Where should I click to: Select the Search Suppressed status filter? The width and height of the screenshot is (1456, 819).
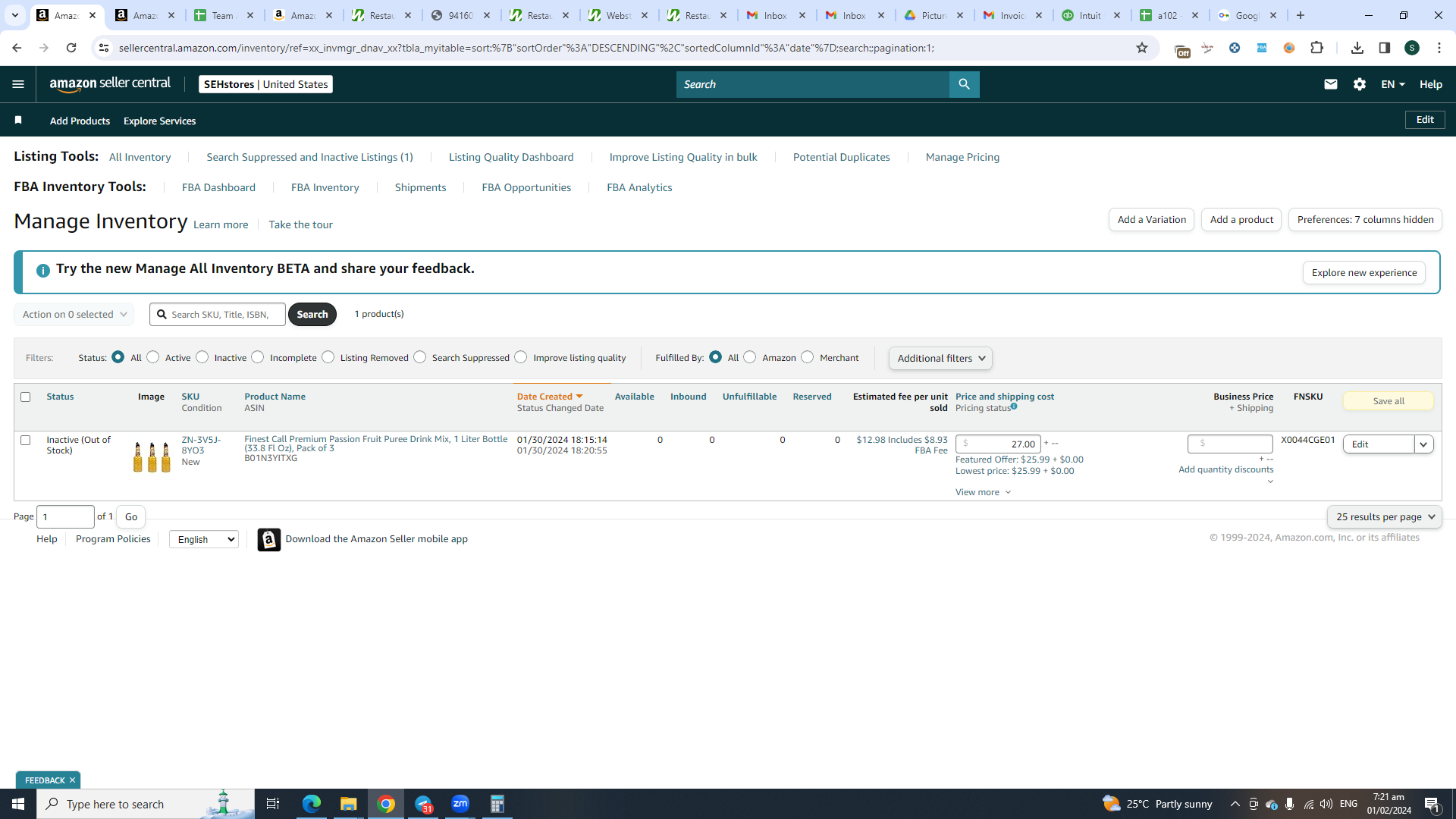click(x=420, y=357)
